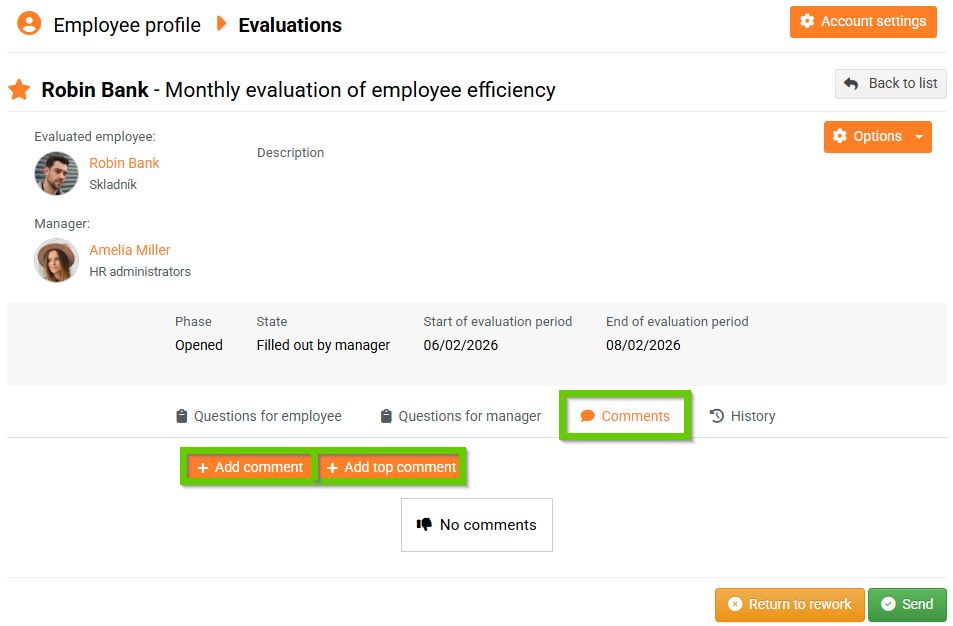Click the orange user profile icon
This screenshot has height=626, width=953.
pyautogui.click(x=30, y=24)
